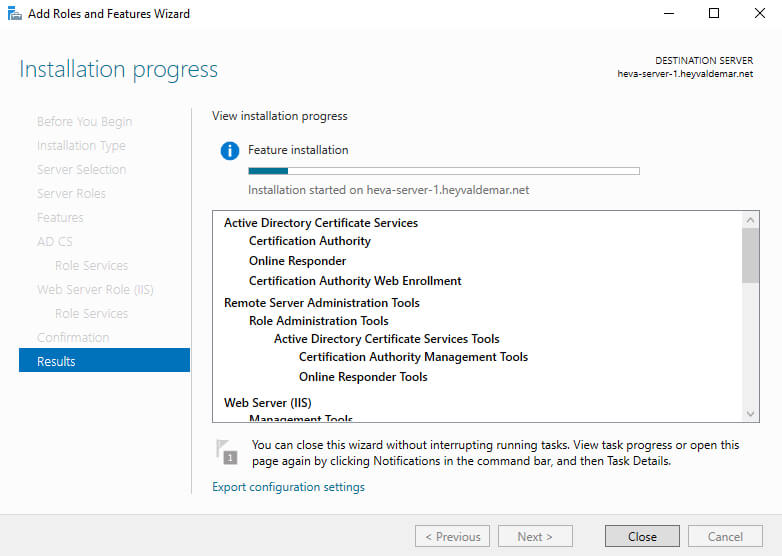Image resolution: width=782 pixels, height=556 pixels.
Task: Click Active Directory Certificate Services Tools entry
Action: coord(387,339)
